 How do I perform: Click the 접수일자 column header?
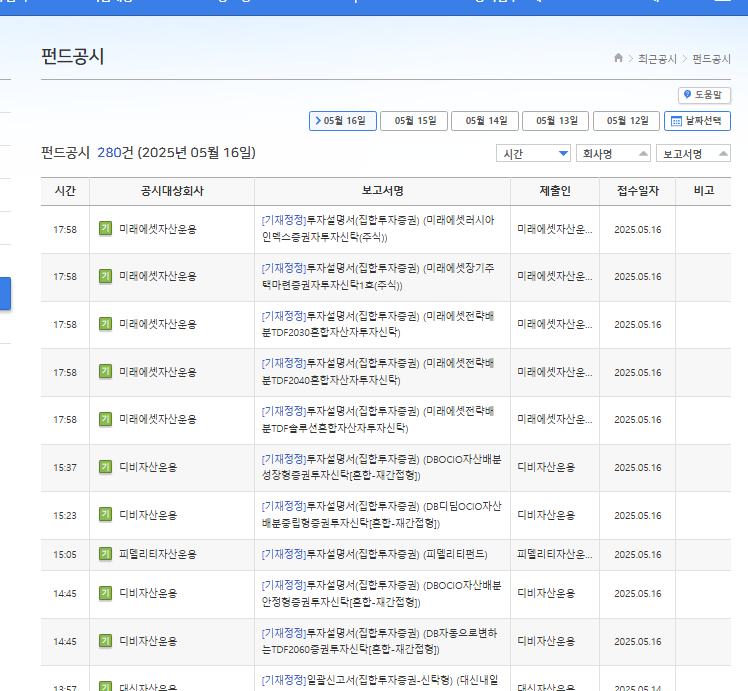(x=637, y=191)
